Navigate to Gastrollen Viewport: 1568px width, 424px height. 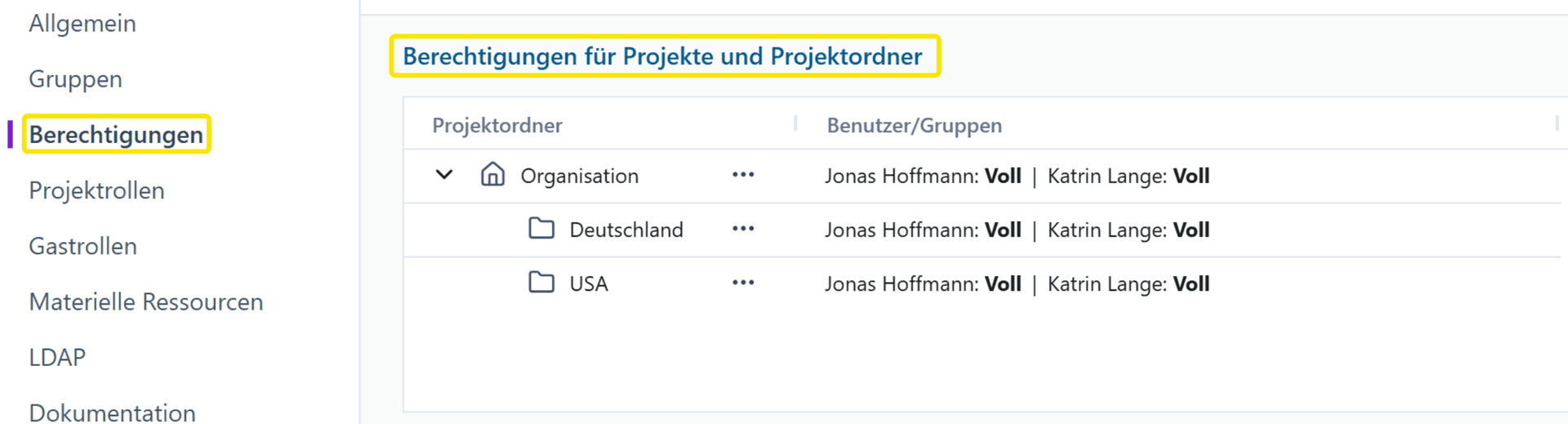coord(82,246)
